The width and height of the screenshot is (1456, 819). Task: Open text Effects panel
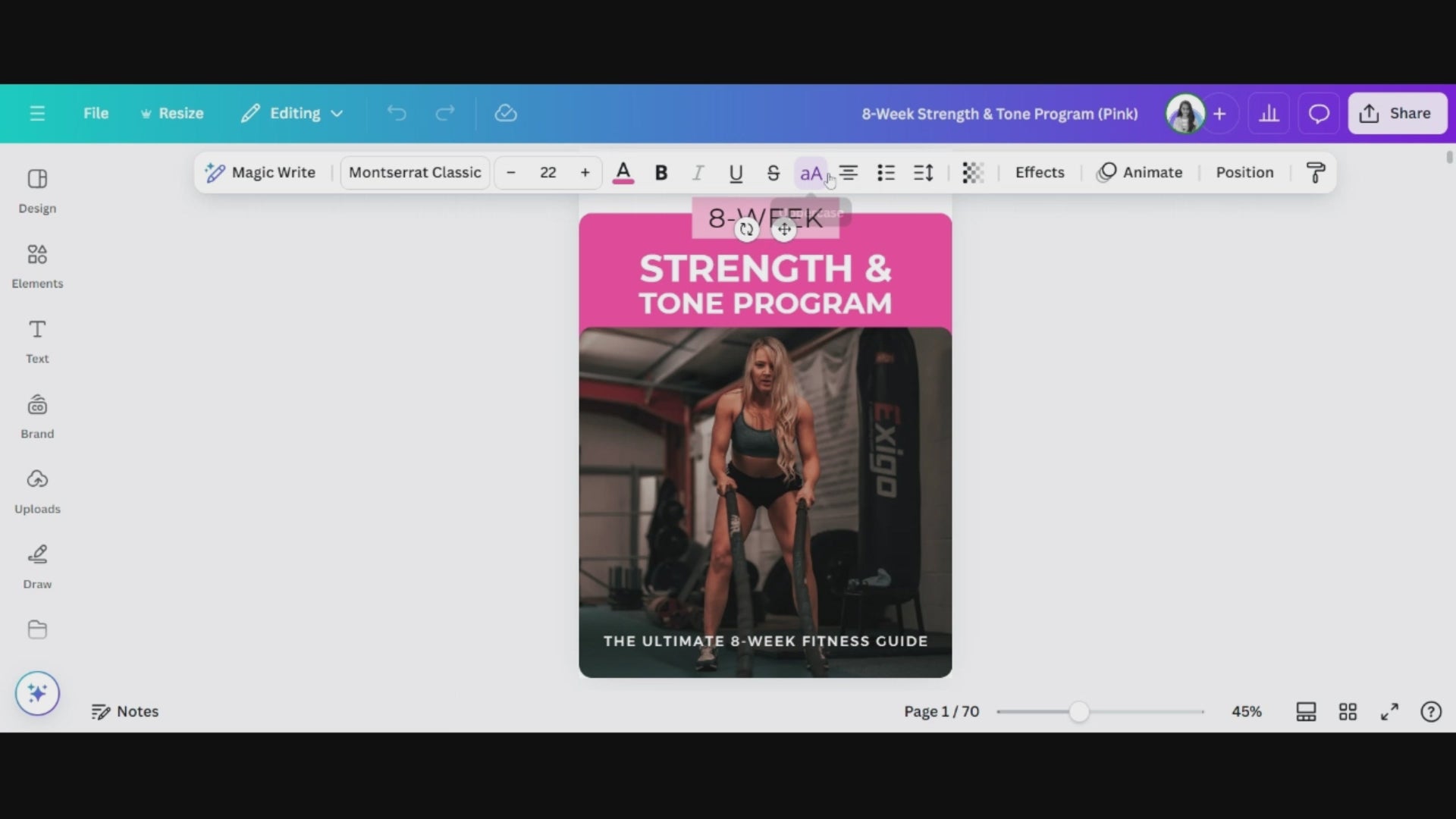tap(1040, 173)
